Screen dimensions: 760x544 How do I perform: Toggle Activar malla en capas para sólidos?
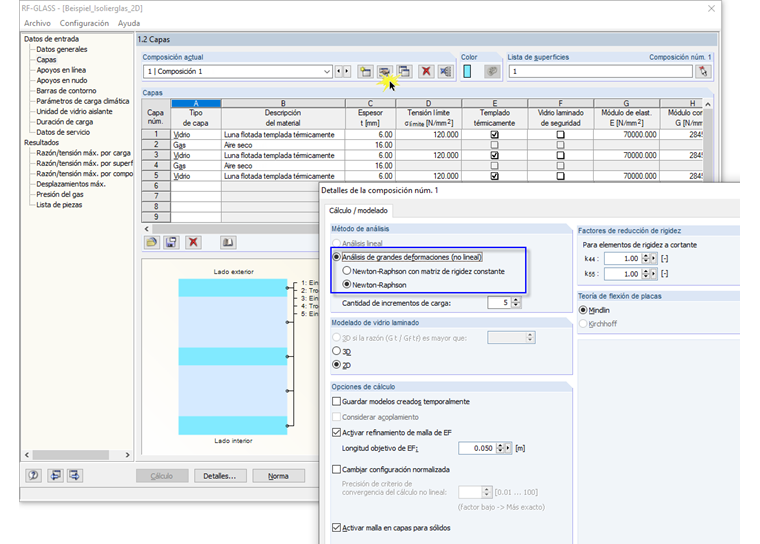click(336, 528)
